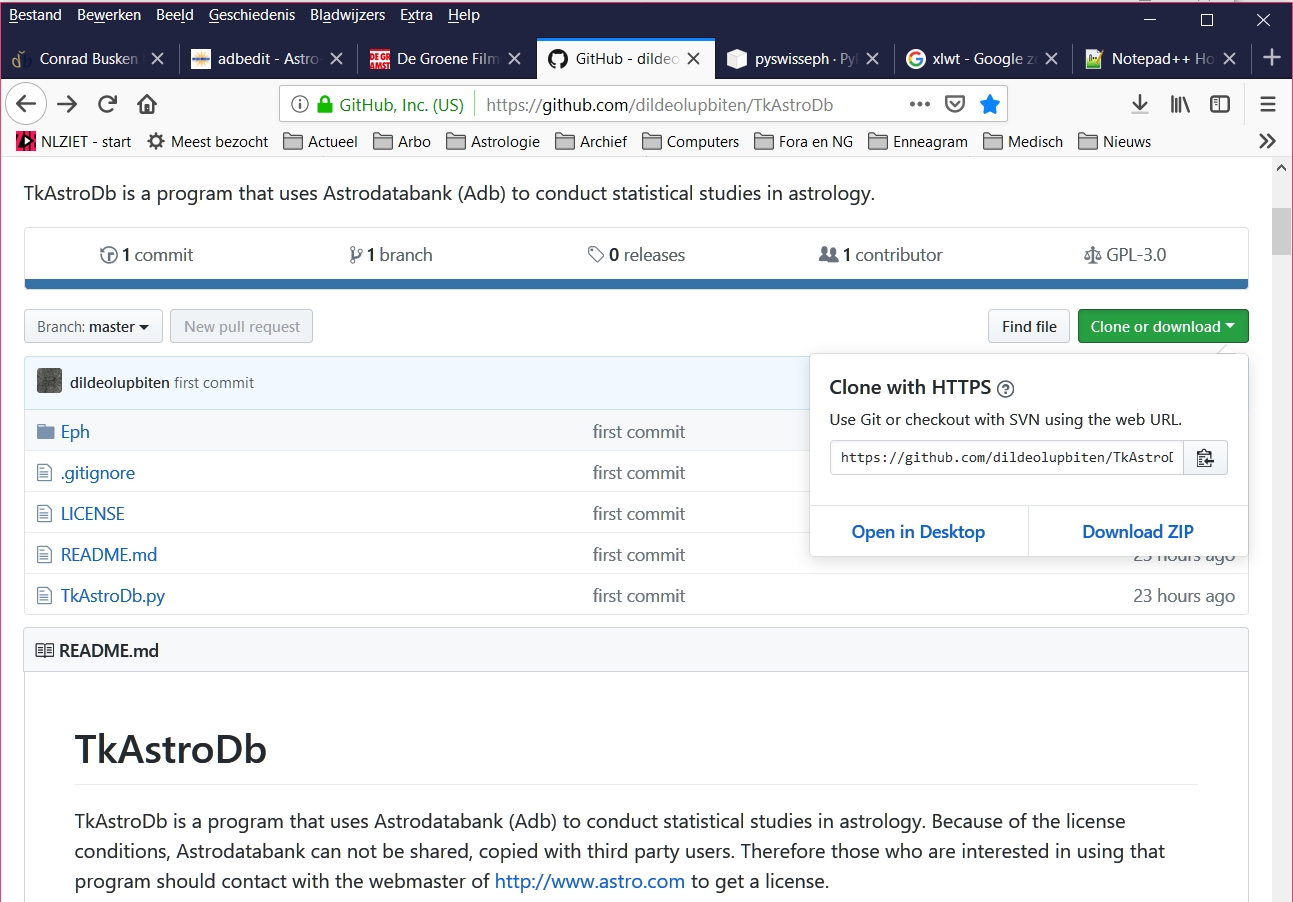Close the xlwt Google tab
This screenshot has width=1293, height=902.
(x=1050, y=59)
